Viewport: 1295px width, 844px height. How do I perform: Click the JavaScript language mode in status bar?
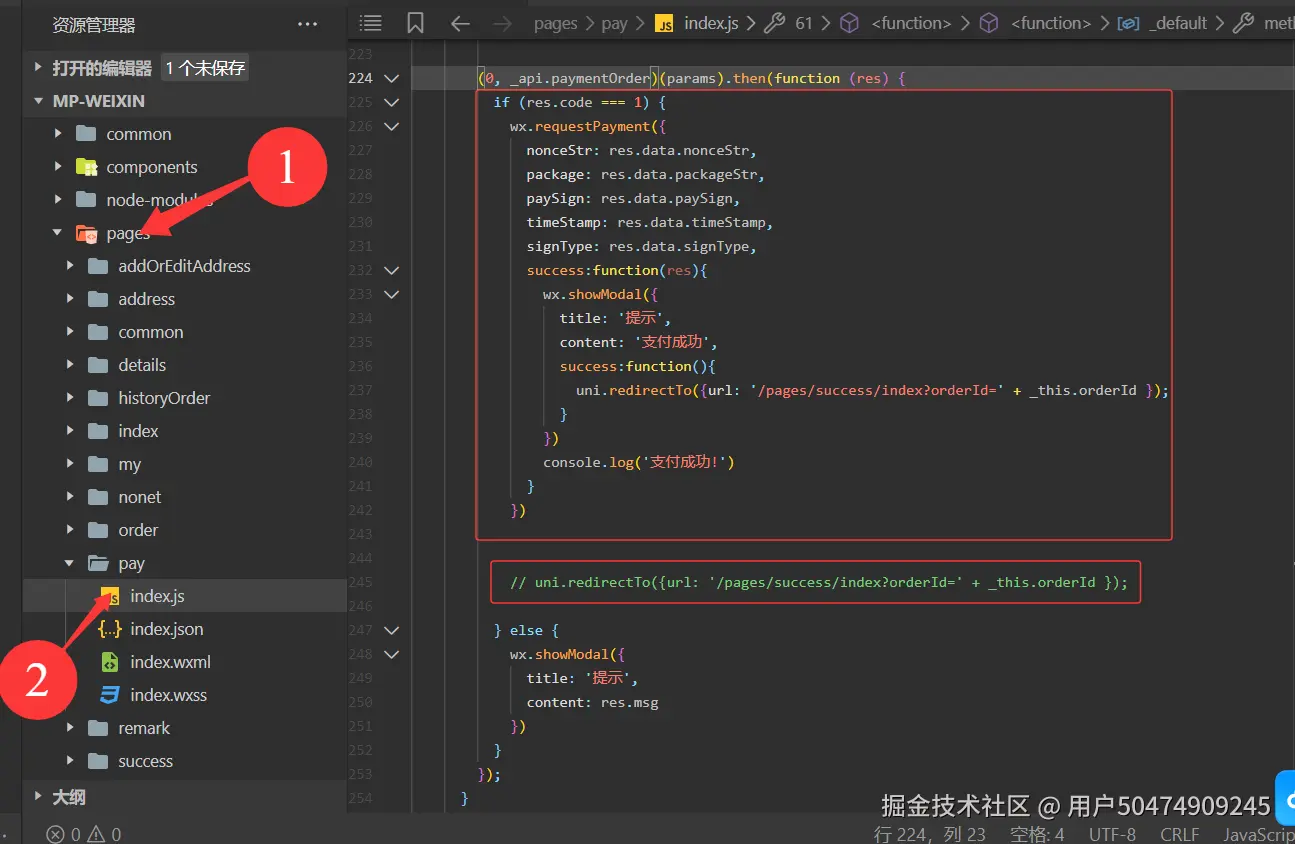click(1259, 834)
